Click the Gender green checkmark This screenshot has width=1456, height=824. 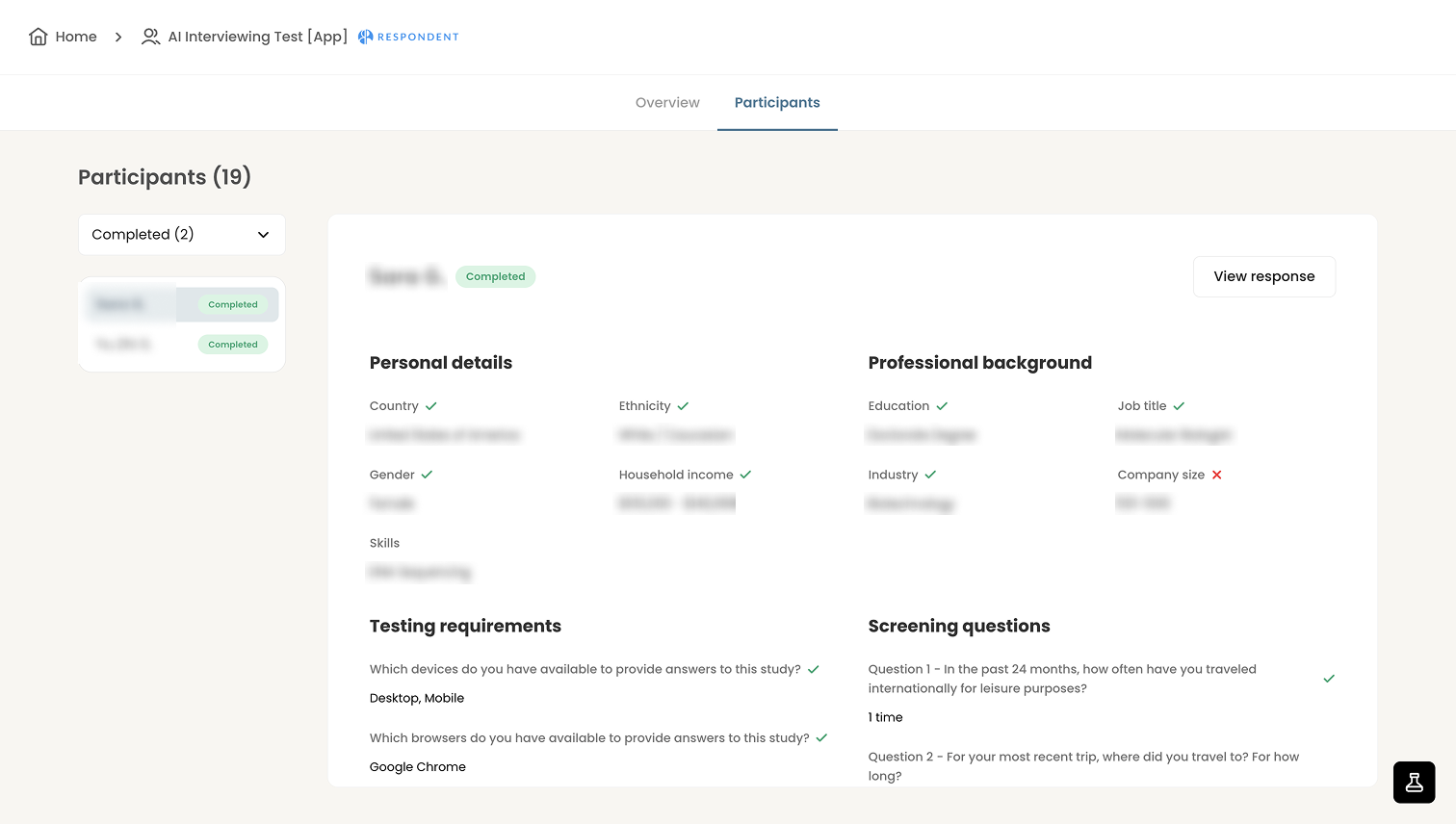click(x=427, y=475)
